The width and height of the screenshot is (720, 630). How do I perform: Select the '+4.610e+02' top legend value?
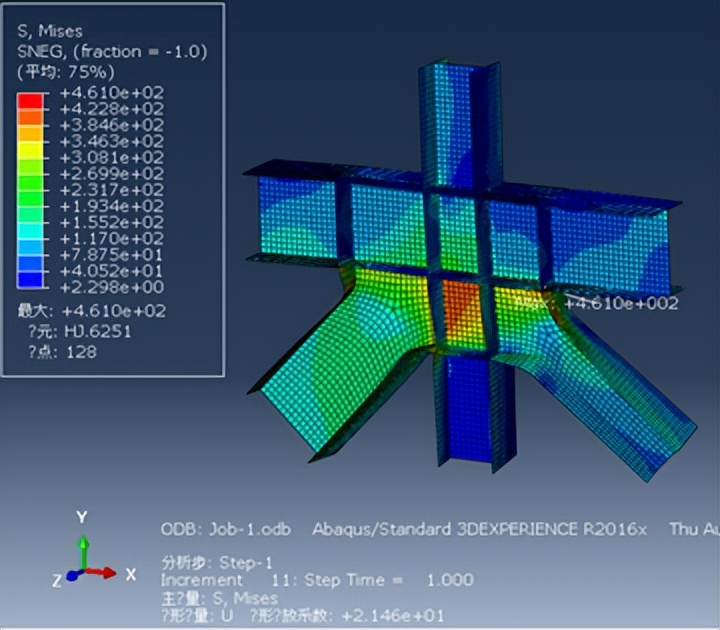point(112,93)
